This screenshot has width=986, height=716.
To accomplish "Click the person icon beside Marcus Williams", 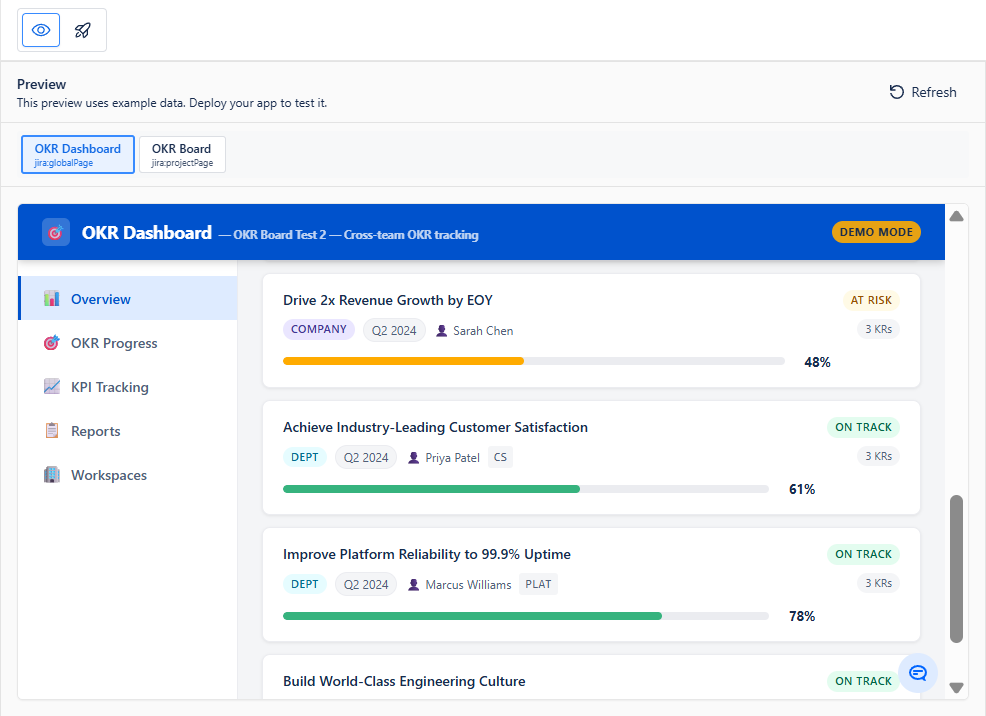I will coord(413,585).
